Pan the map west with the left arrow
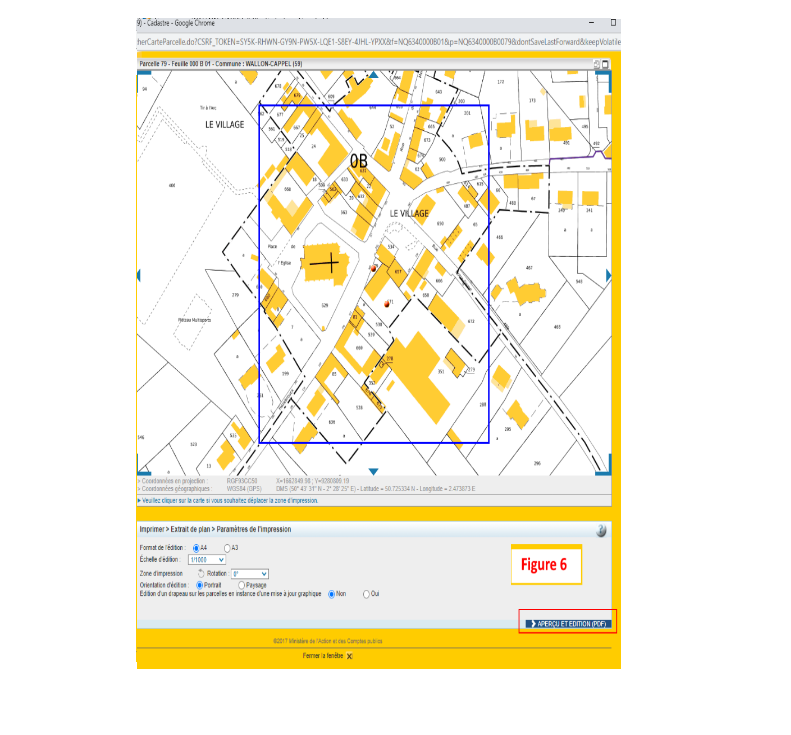 click(139, 275)
